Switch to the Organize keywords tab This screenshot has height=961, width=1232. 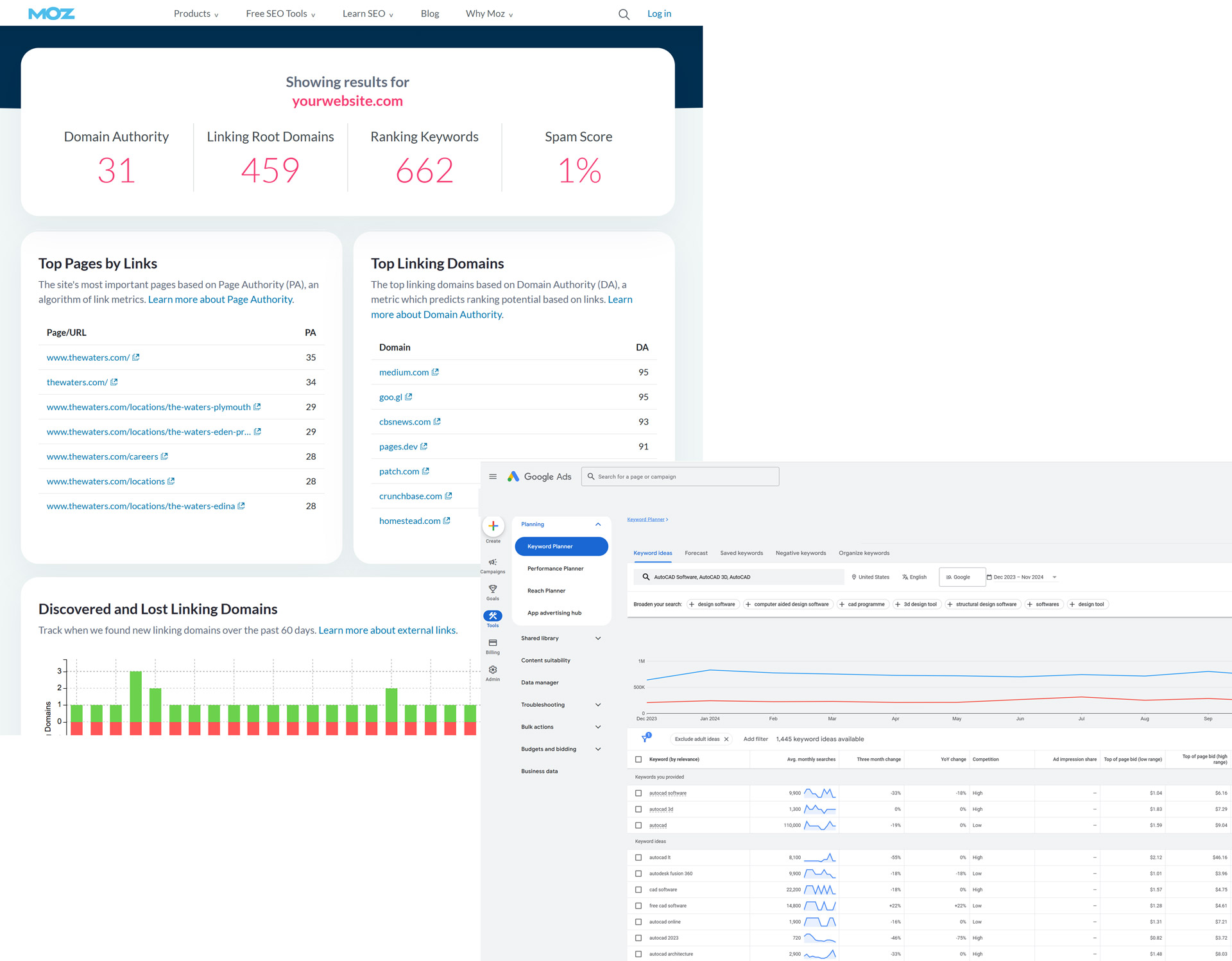(864, 553)
